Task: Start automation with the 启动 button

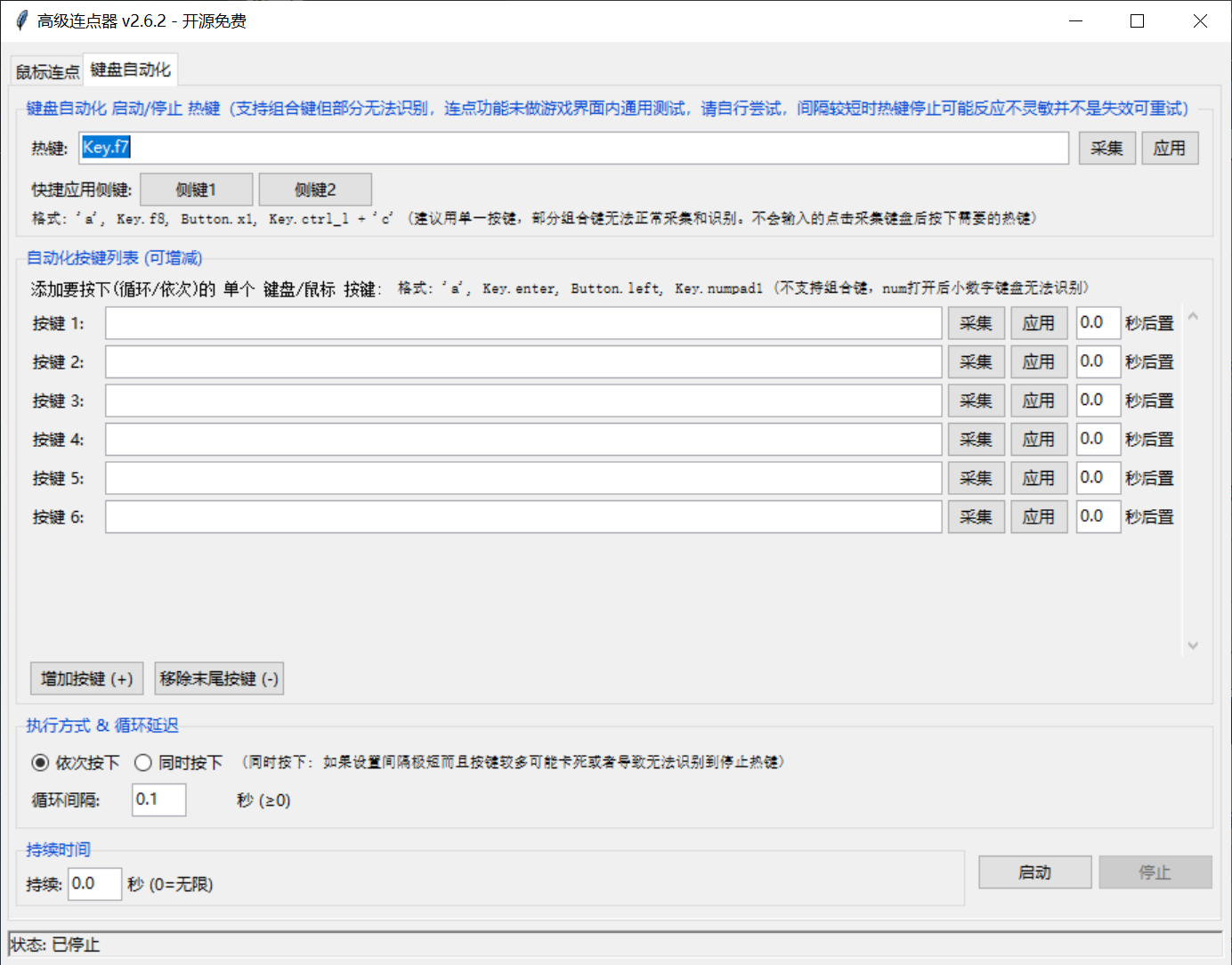Action: 1034,872
